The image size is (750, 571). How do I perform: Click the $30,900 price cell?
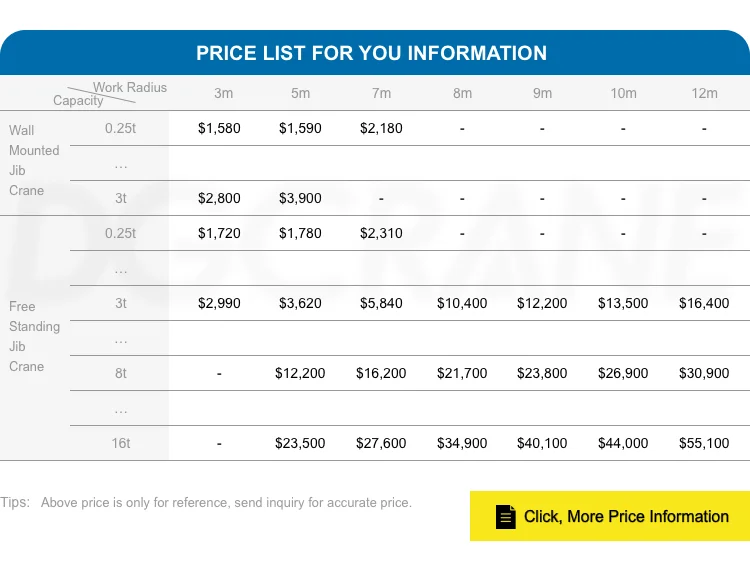pos(704,373)
